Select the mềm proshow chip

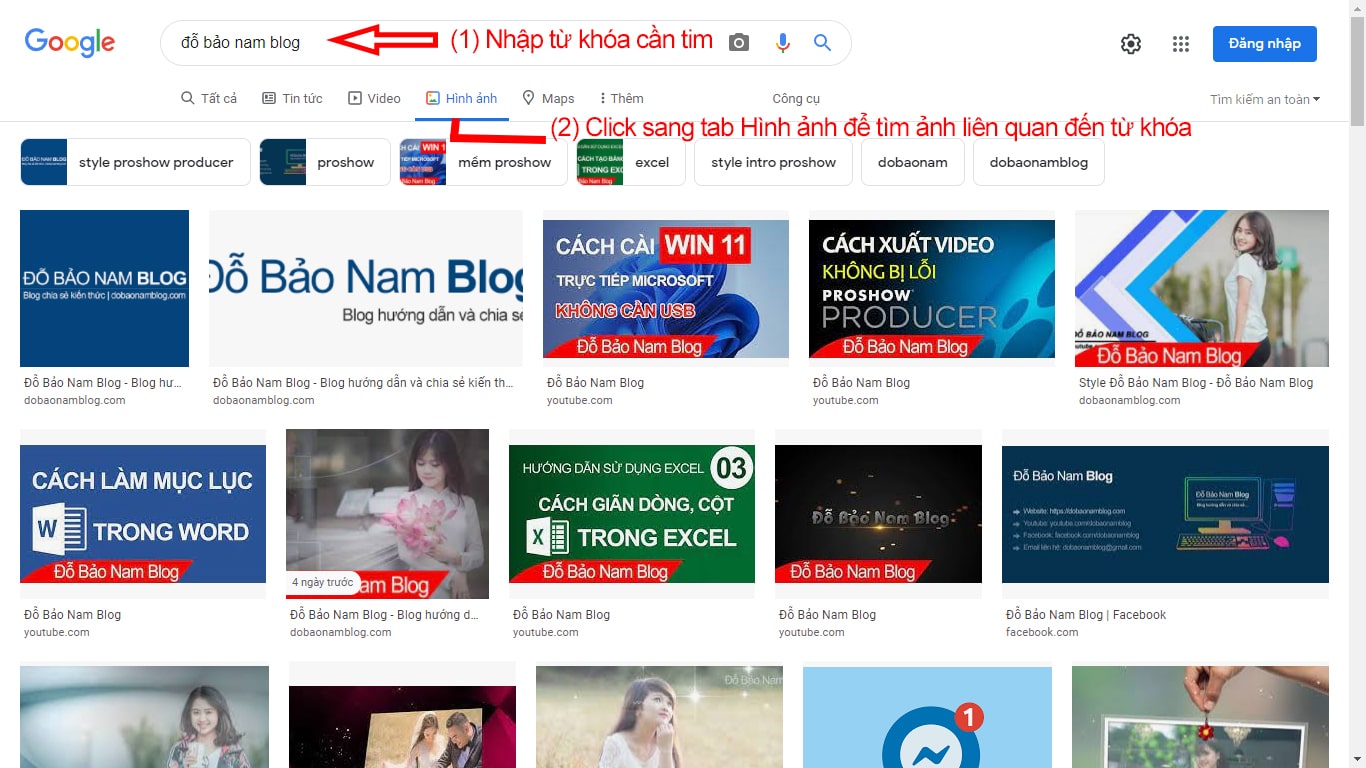[483, 162]
